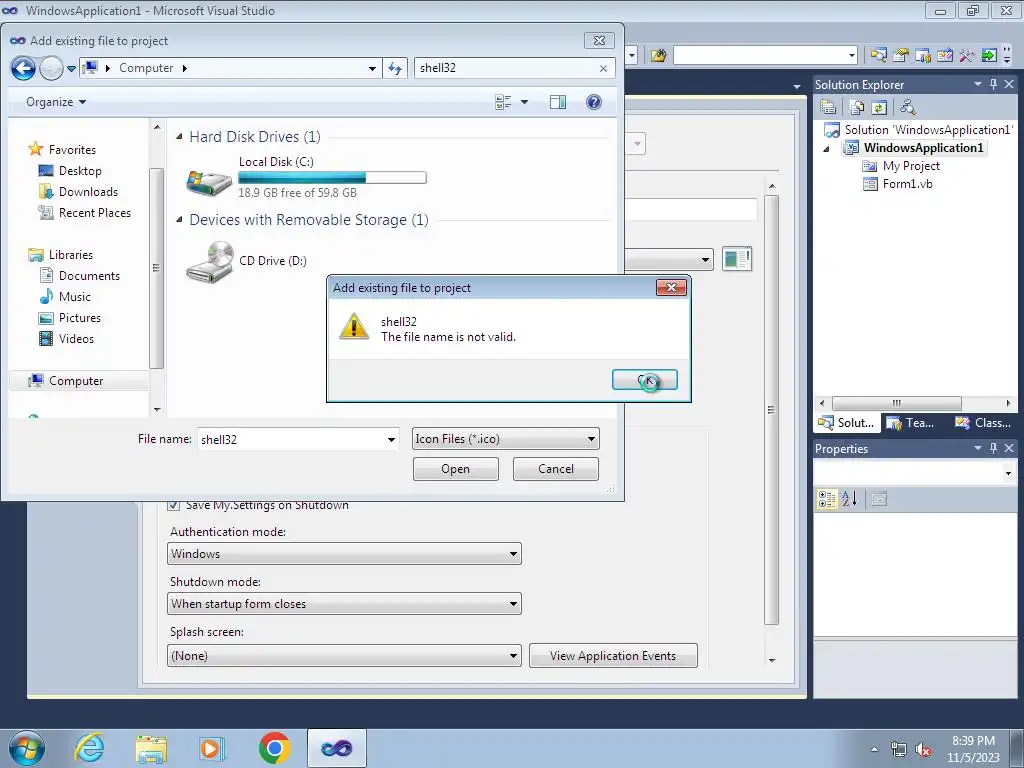Open Google Chrome from taskbar
Image resolution: width=1024 pixels, height=768 pixels.
click(x=274, y=748)
